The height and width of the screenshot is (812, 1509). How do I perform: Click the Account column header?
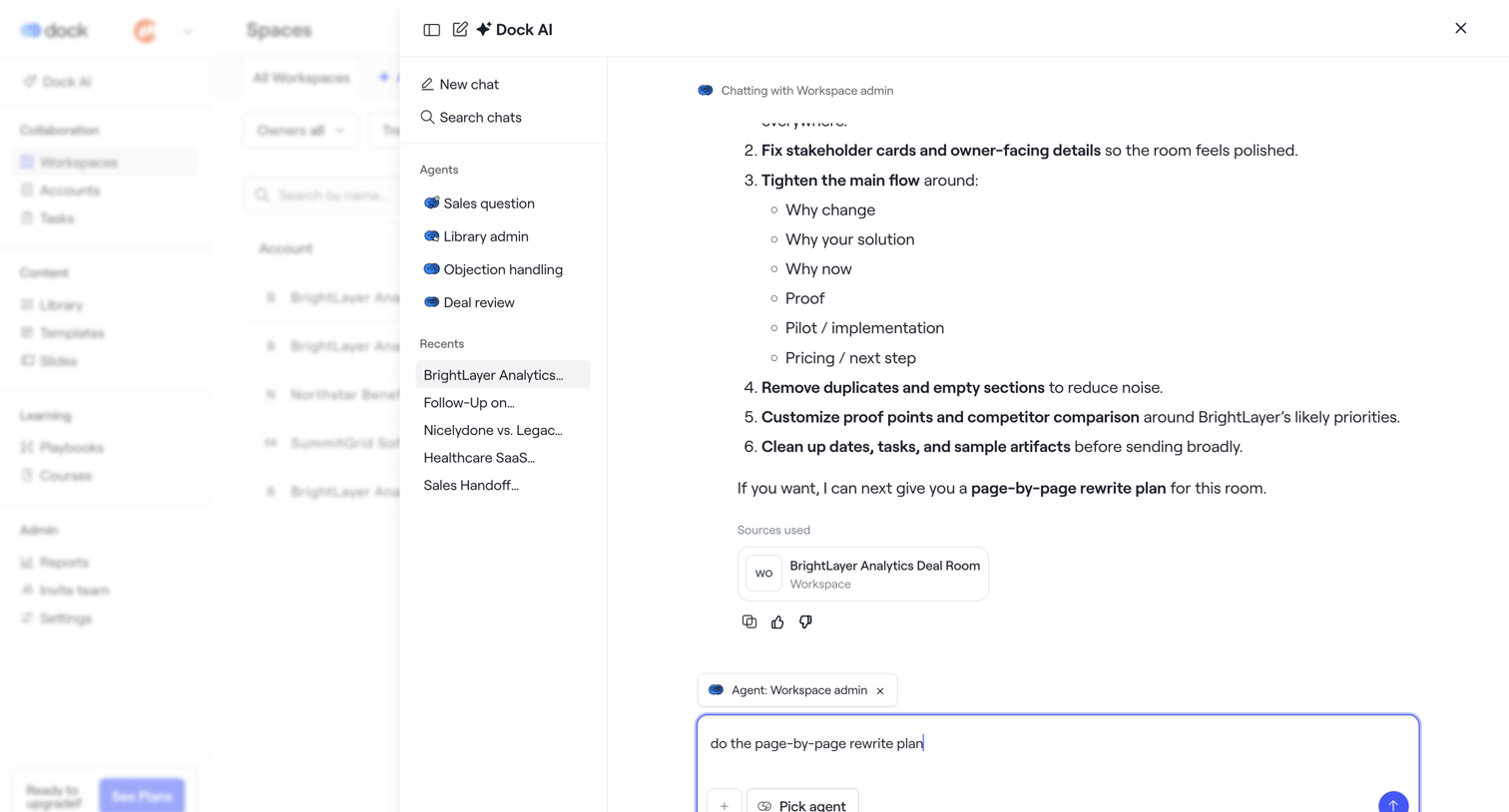285,248
